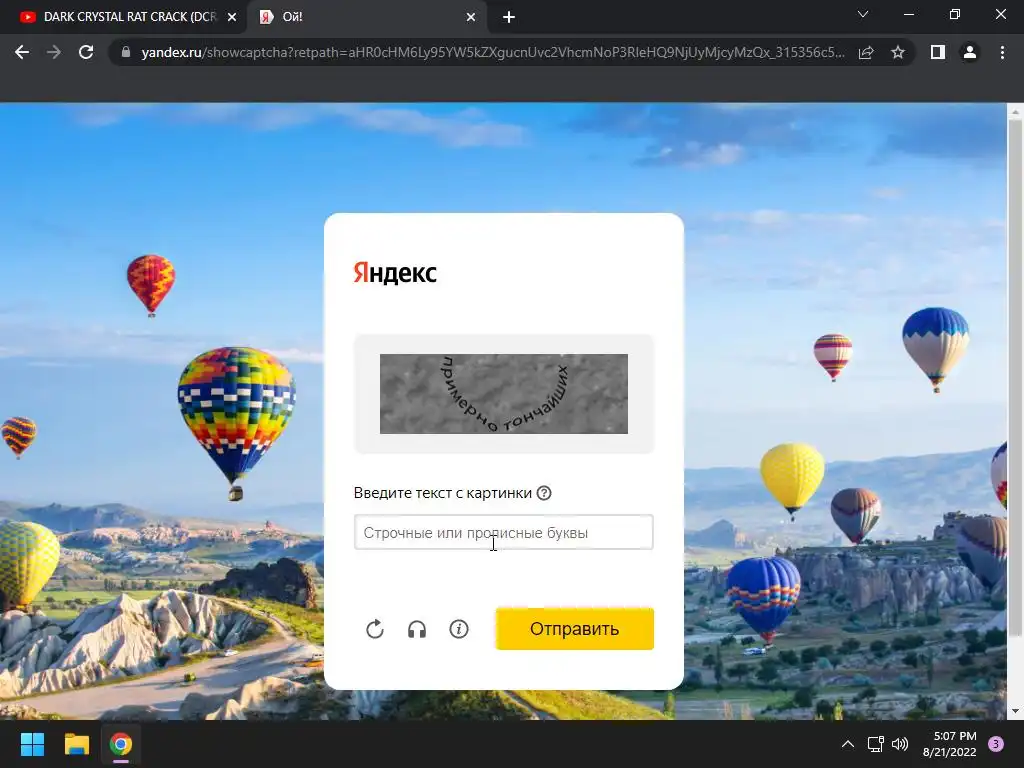Close the Ой! tab
The height and width of the screenshot is (768, 1024).
(x=471, y=17)
